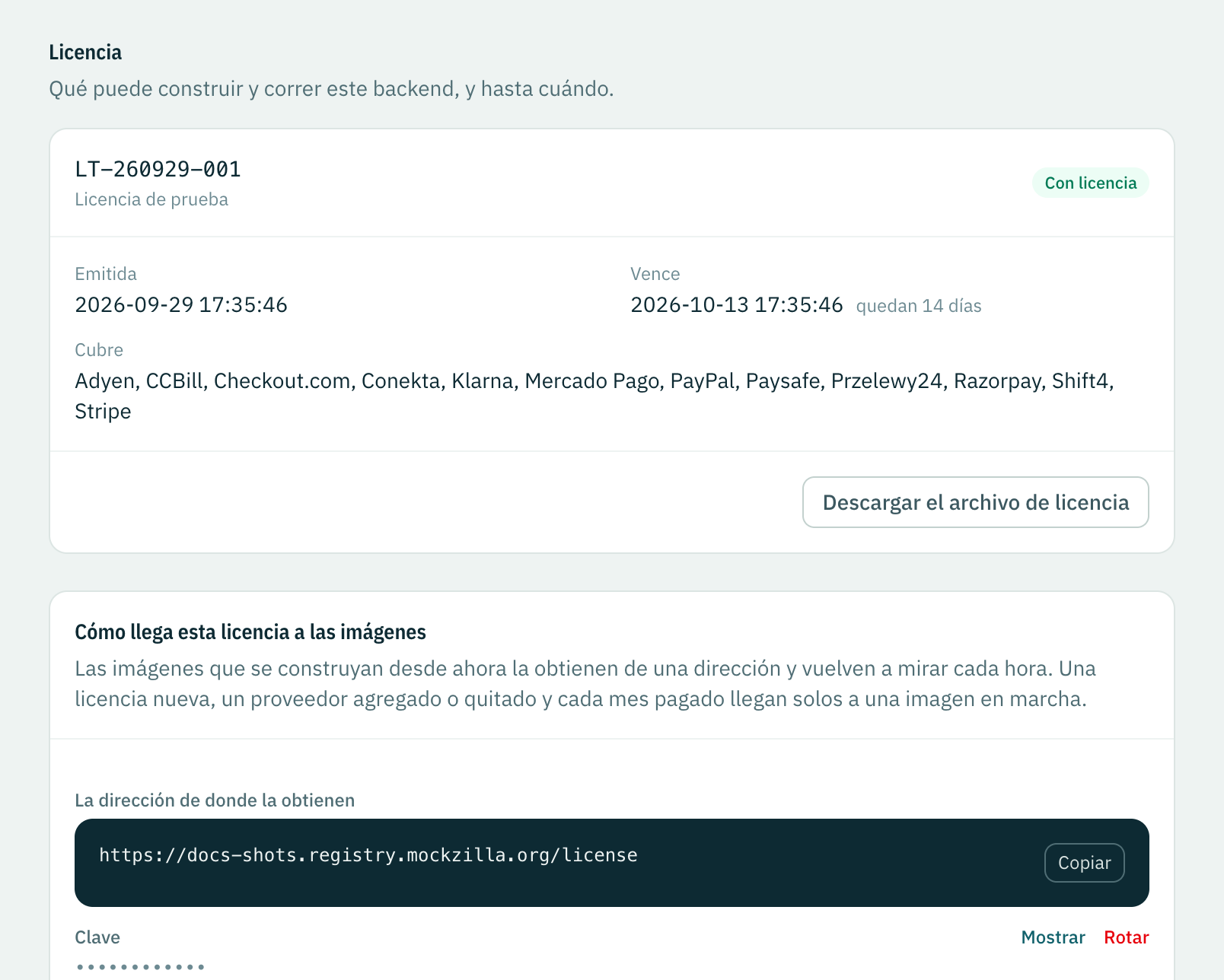Select the covered providers list starting with Adyen
The image size is (1224, 980).
click(594, 396)
